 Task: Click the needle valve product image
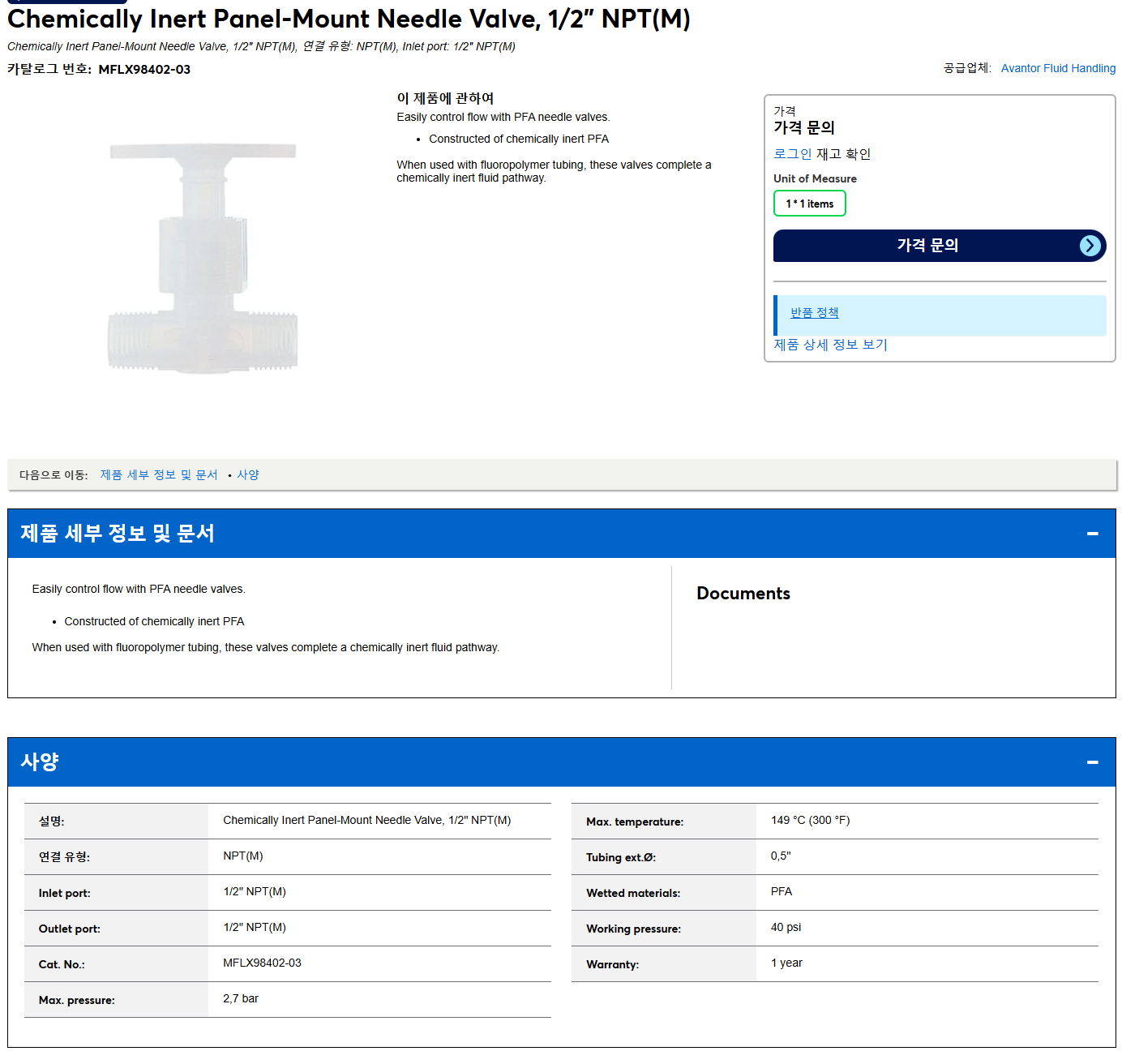[203, 258]
